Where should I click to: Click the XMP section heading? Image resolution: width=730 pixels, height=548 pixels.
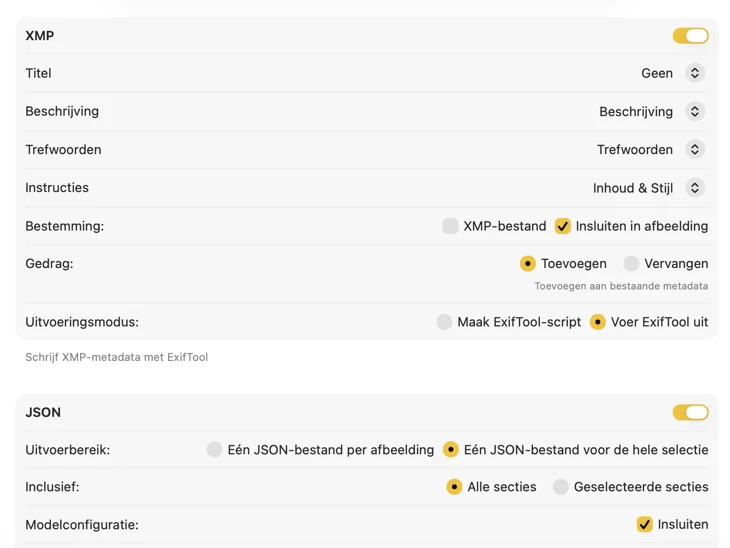tap(40, 36)
